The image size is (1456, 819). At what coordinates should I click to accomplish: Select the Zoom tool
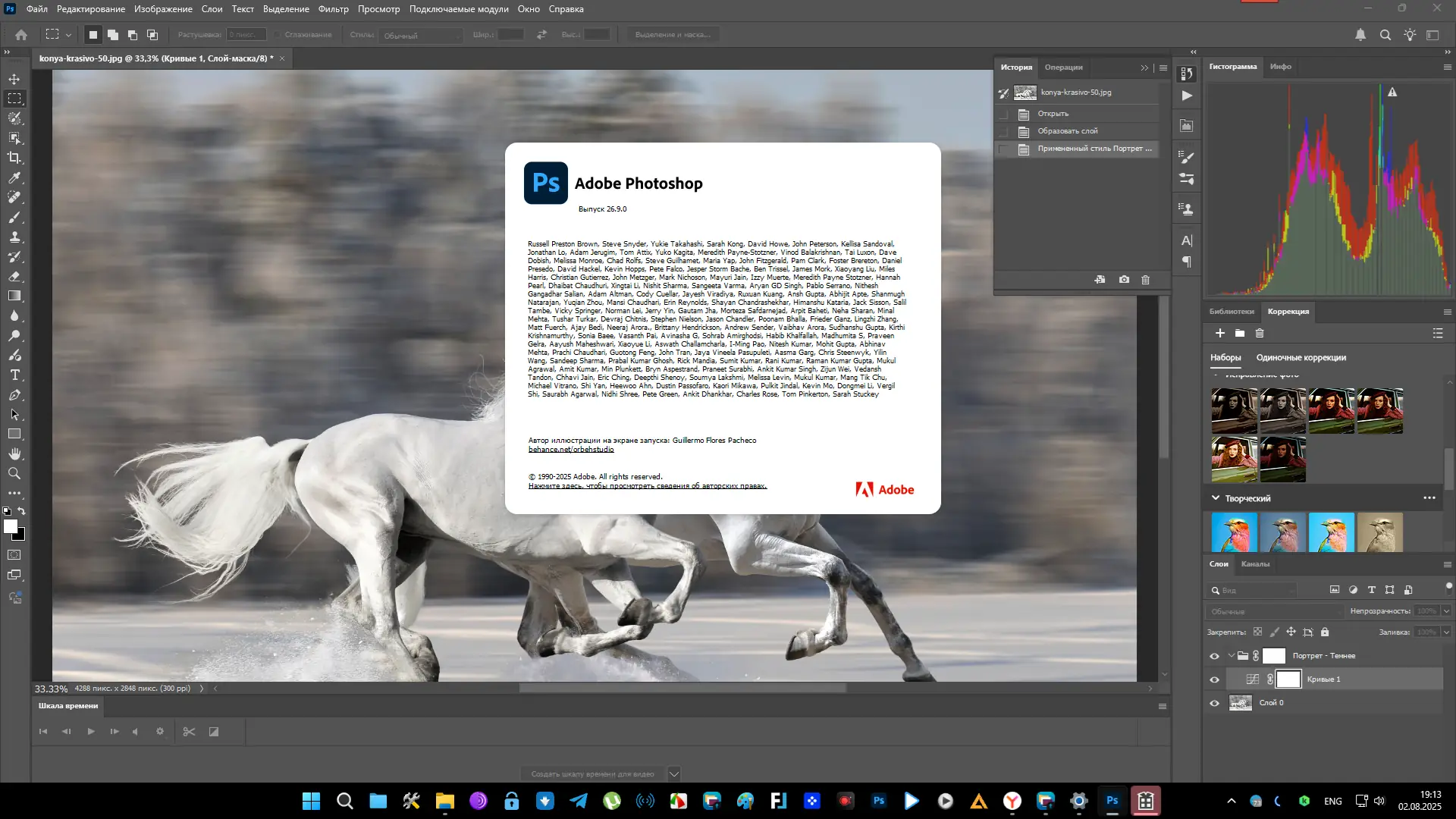[14, 473]
